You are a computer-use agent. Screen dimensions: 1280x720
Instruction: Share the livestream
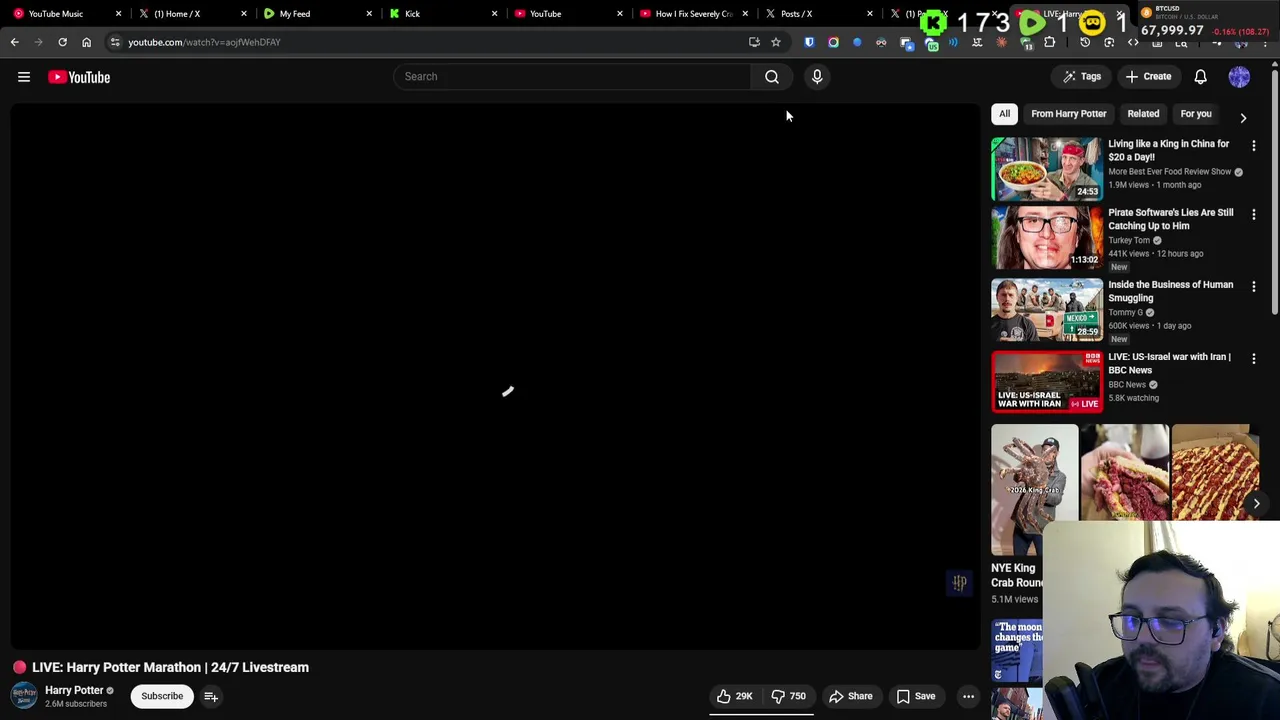[x=851, y=696]
